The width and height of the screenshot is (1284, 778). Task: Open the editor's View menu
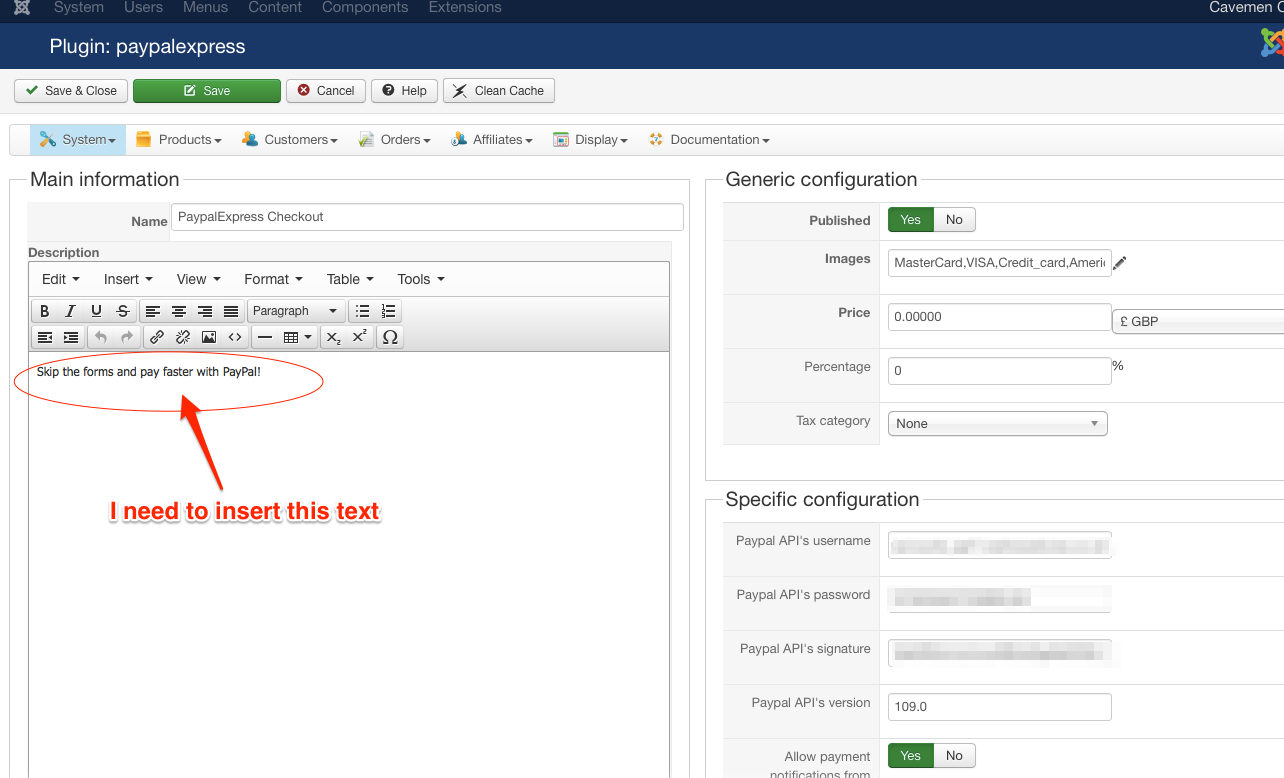point(198,279)
